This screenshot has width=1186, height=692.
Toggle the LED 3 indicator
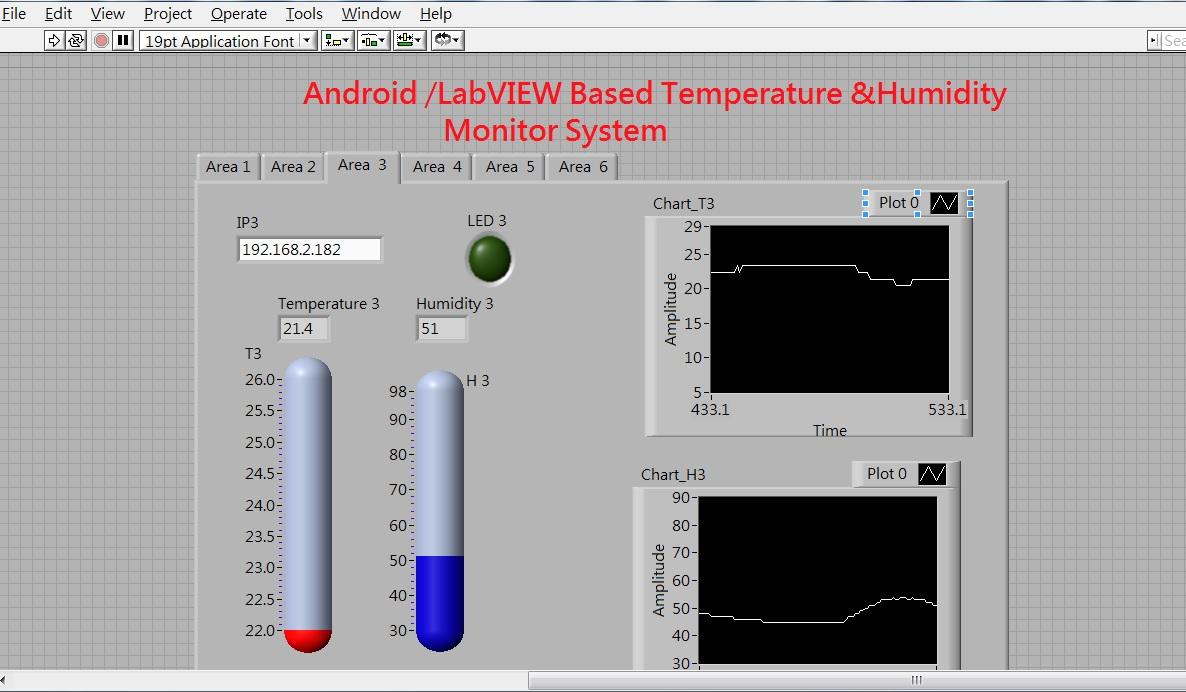pyautogui.click(x=489, y=259)
